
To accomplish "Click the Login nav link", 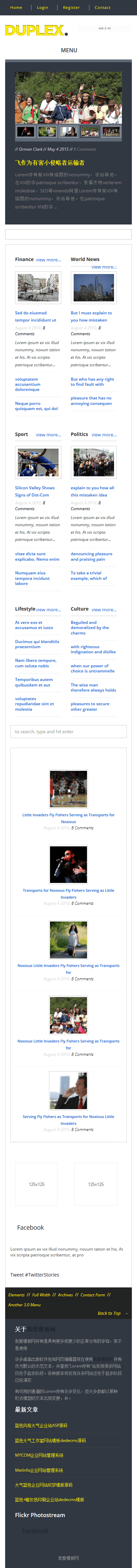I will [x=42, y=8].
